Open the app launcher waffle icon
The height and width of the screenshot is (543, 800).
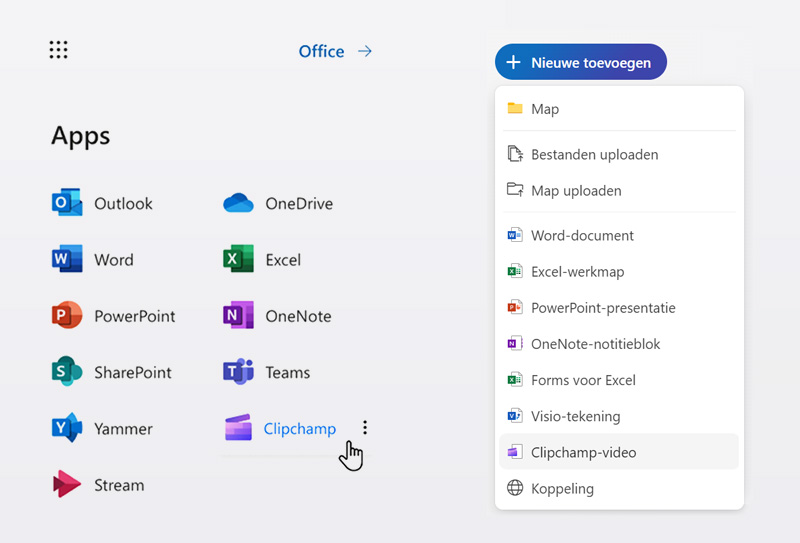pyautogui.click(x=58, y=50)
